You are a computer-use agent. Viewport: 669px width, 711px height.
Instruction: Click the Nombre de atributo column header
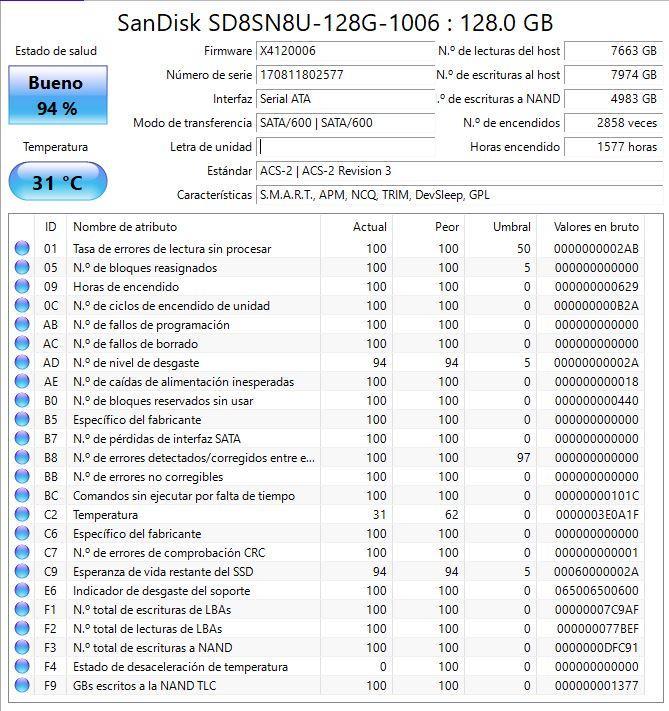coord(194,227)
